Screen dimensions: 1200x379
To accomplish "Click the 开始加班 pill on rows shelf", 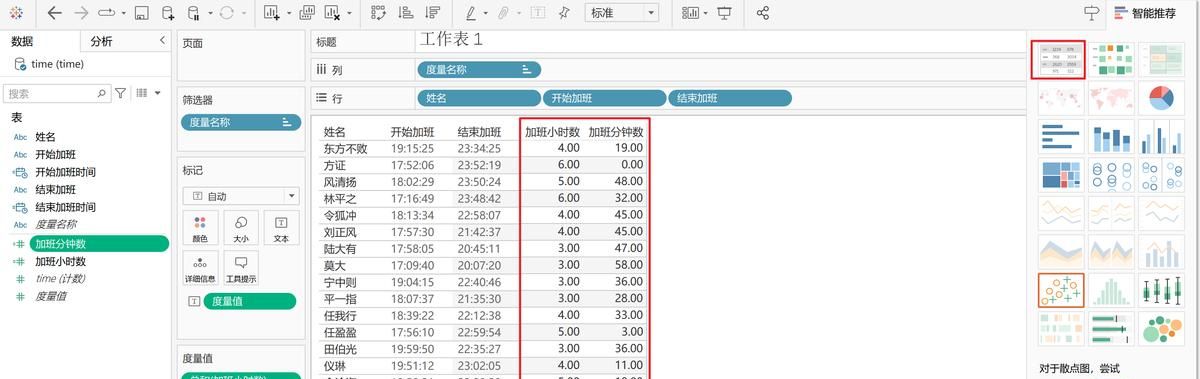I will 604,98.
